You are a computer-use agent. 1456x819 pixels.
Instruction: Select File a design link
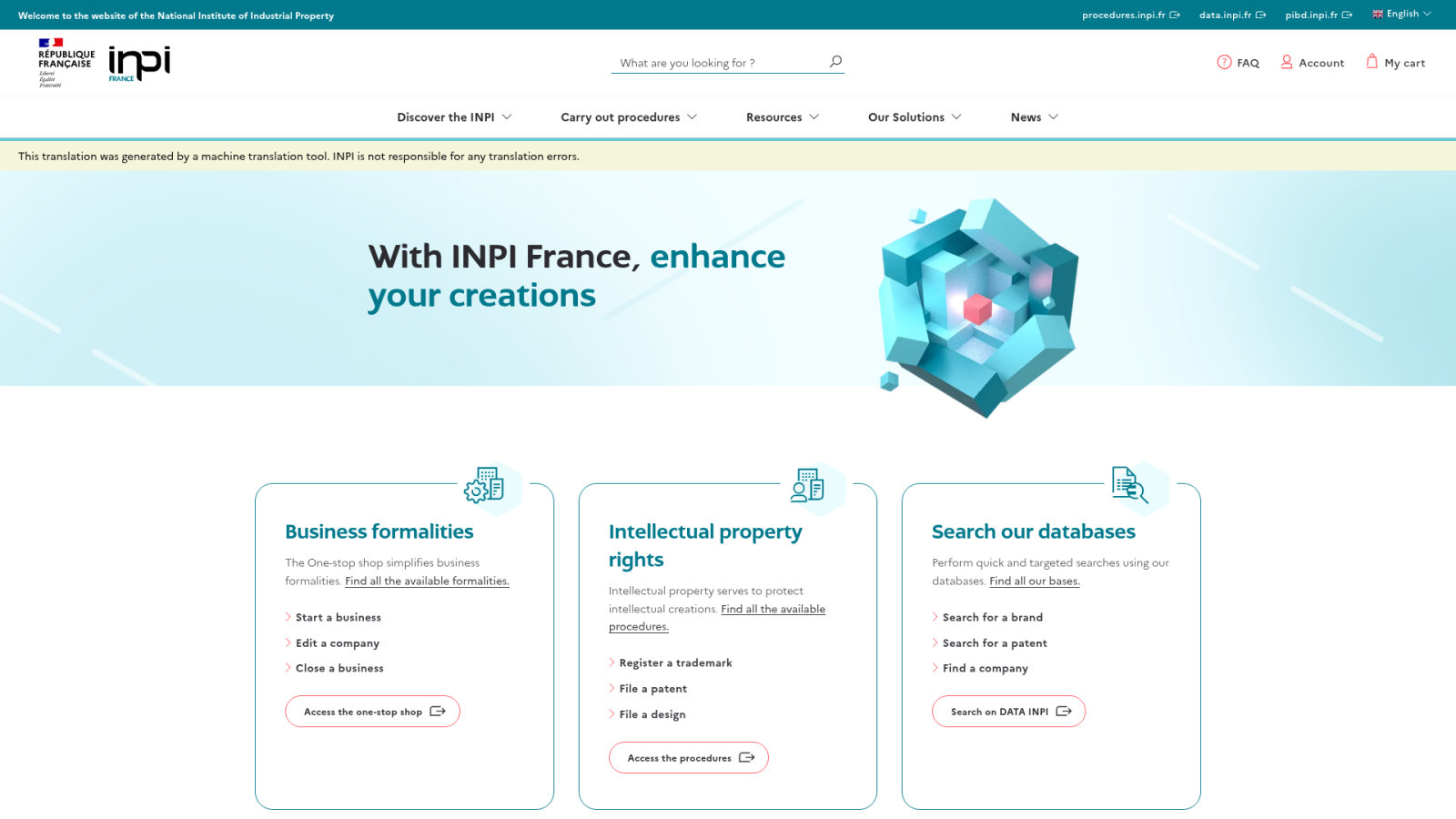(652, 714)
